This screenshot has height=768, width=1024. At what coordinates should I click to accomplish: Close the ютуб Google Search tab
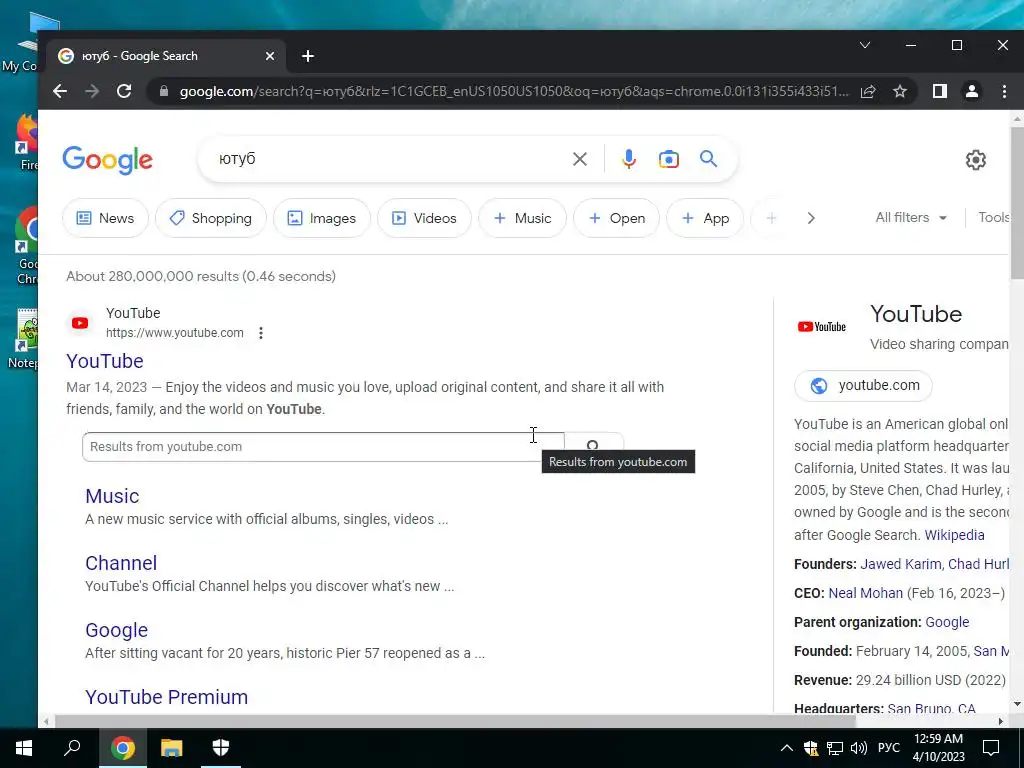coord(270,56)
